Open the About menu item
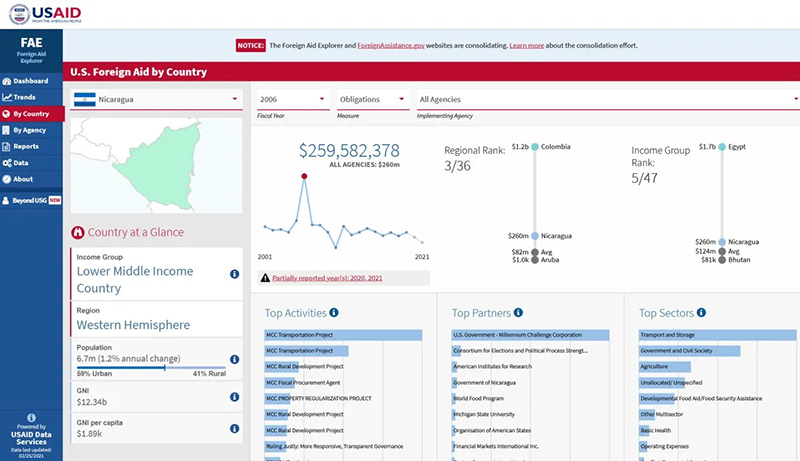The image size is (800, 461). (x=23, y=179)
